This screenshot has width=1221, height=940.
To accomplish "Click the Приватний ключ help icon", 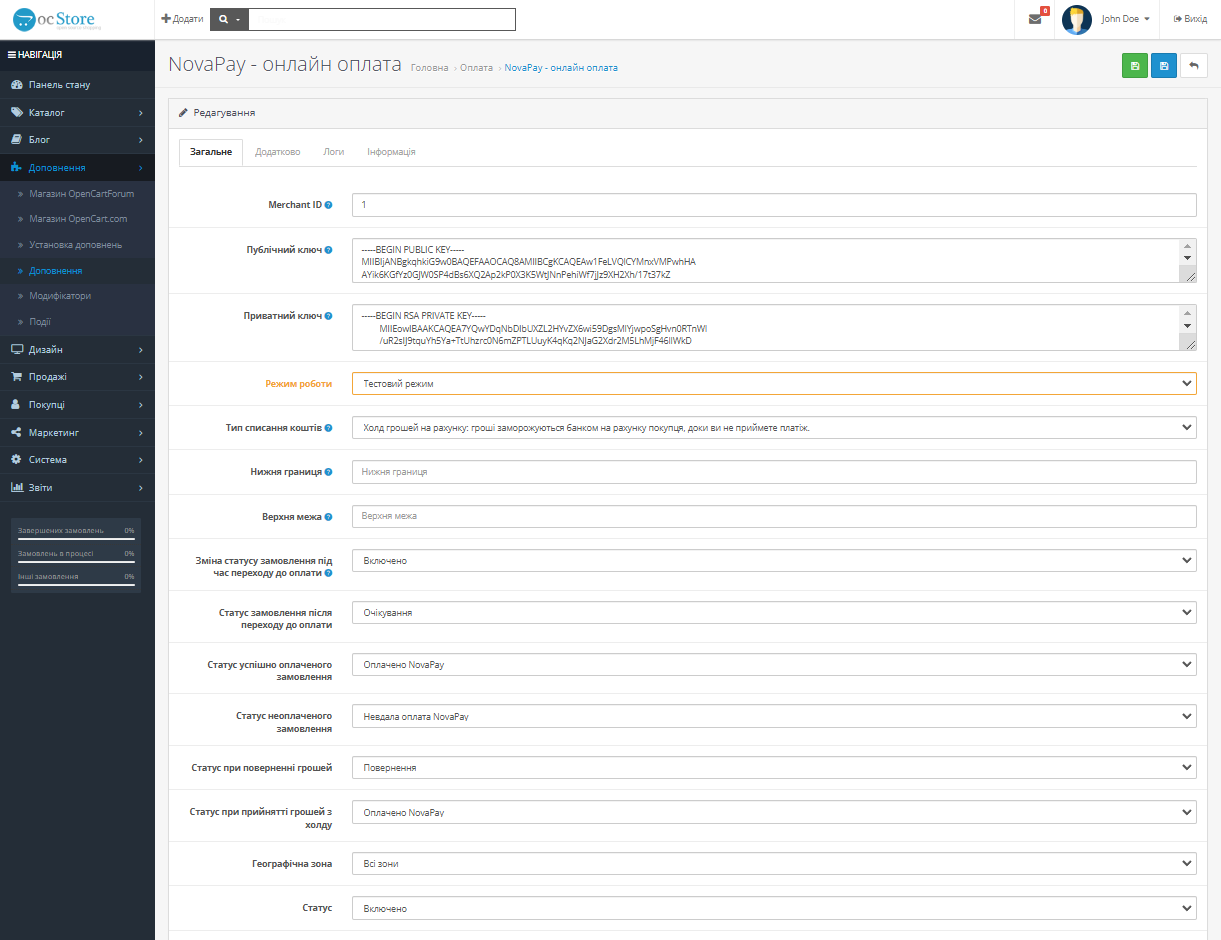I will pos(329,316).
